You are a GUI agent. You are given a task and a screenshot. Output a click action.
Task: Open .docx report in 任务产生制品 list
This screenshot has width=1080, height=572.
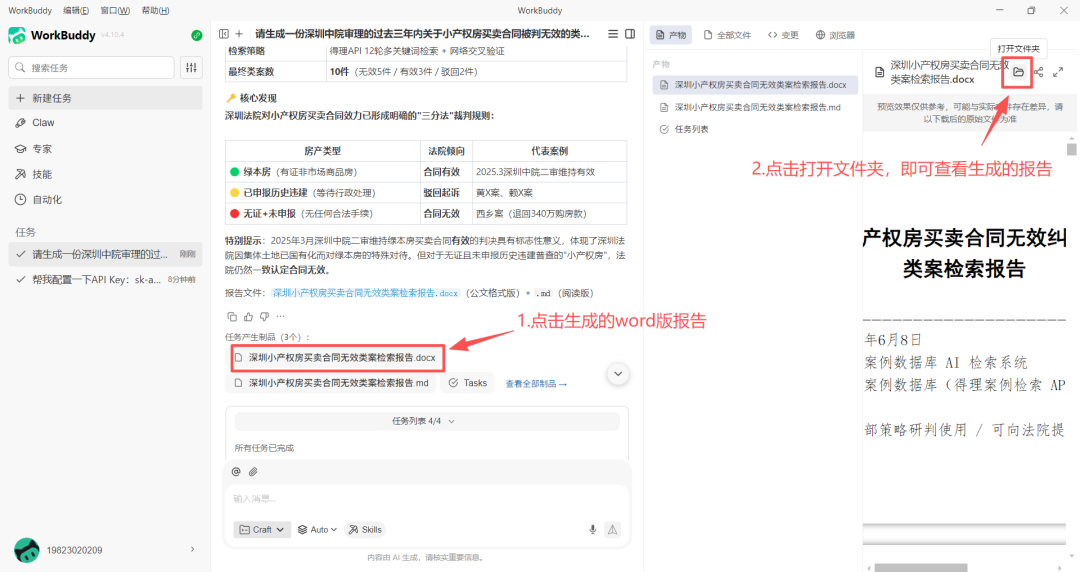[335, 358]
